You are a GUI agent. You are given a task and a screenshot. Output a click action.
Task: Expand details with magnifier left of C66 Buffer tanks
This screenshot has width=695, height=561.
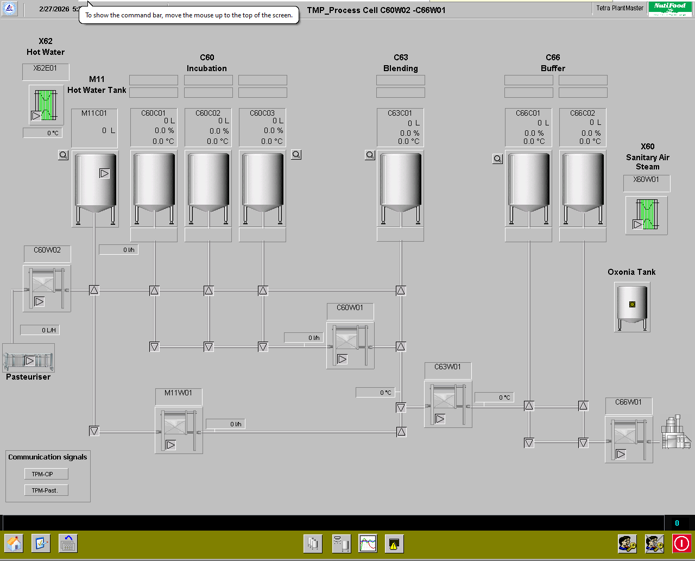click(497, 159)
